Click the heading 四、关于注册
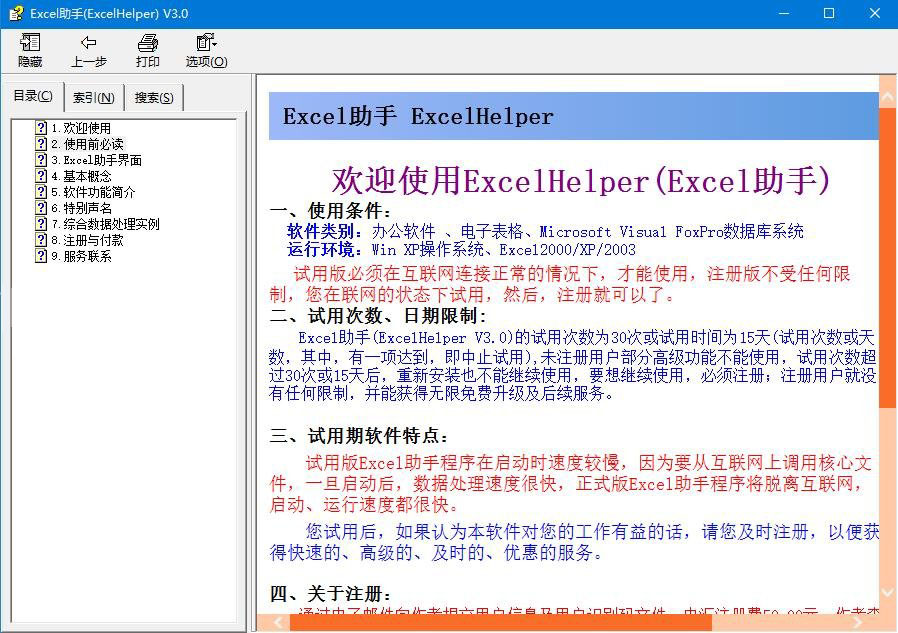The image size is (898, 633). click(x=330, y=593)
